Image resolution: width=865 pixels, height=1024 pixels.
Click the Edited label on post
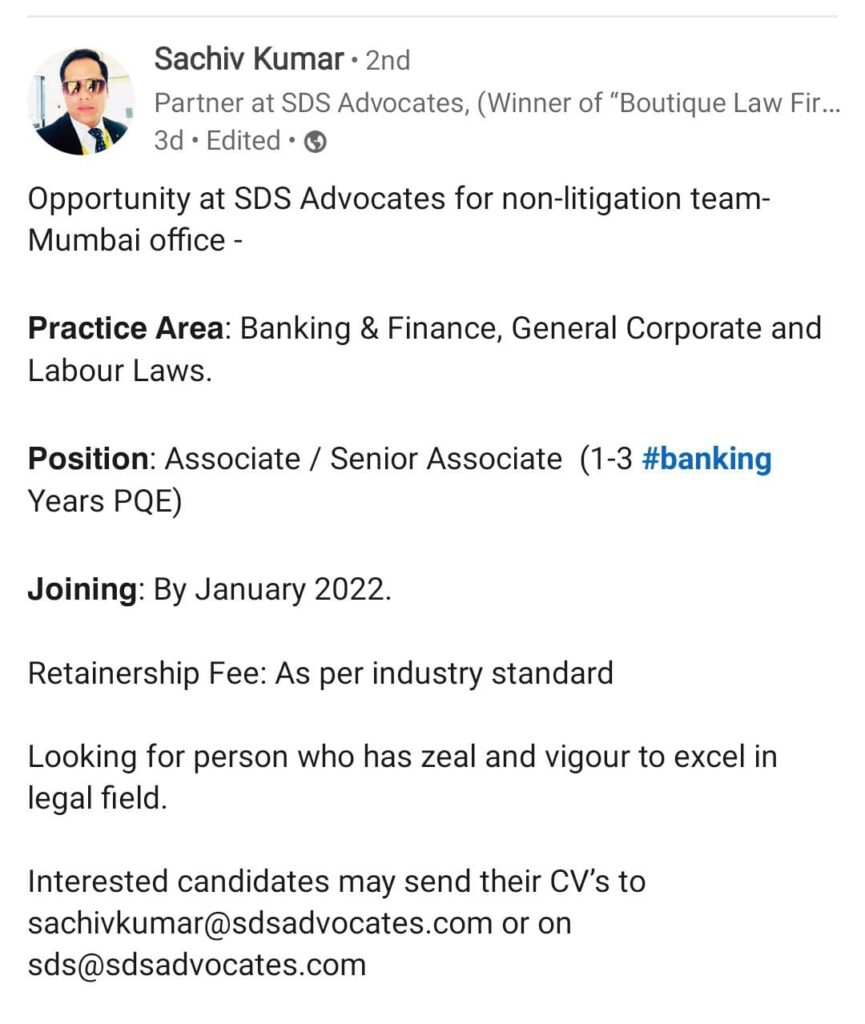tap(244, 140)
